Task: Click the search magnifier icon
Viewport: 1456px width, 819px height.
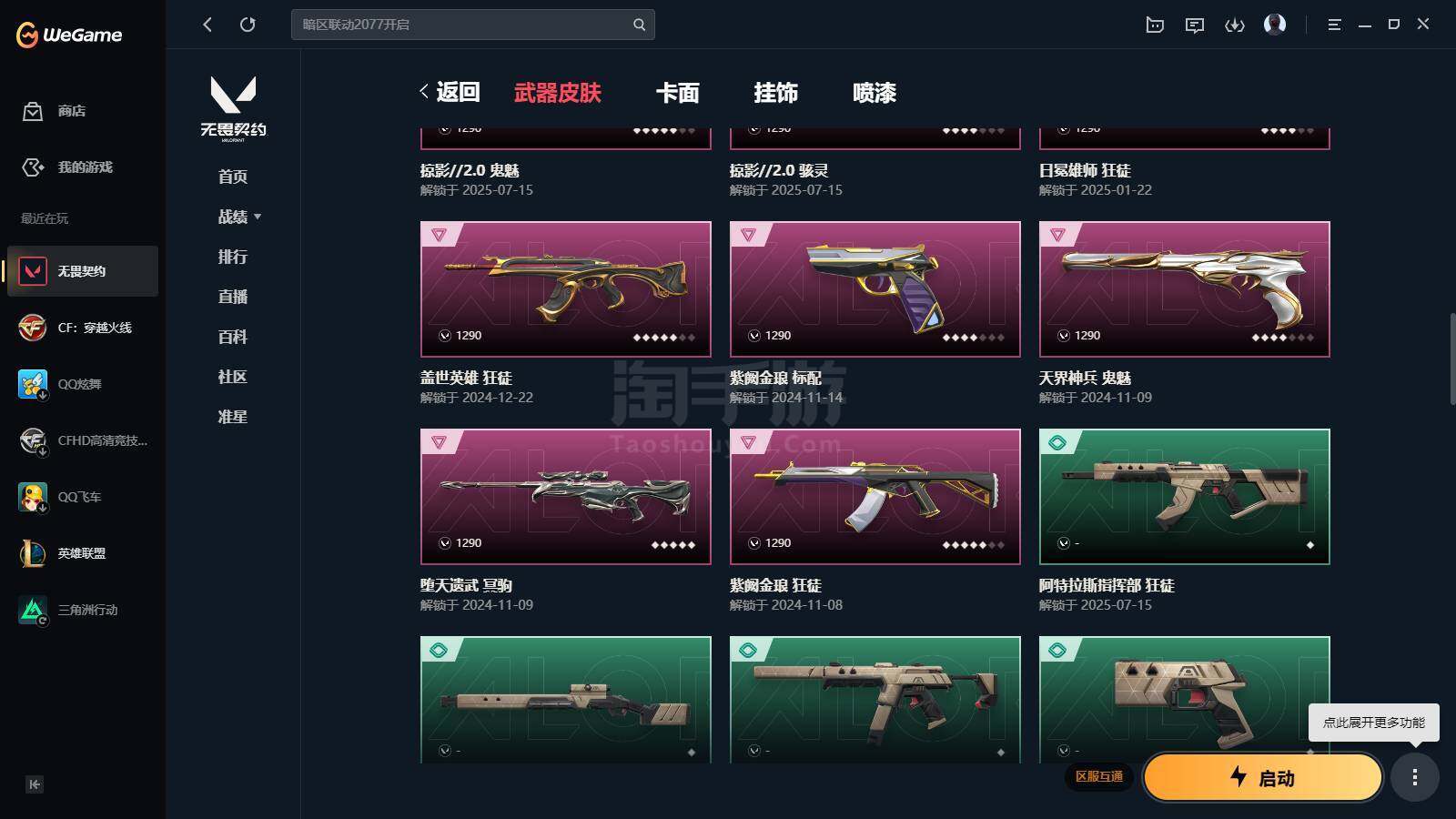Action: tap(639, 25)
